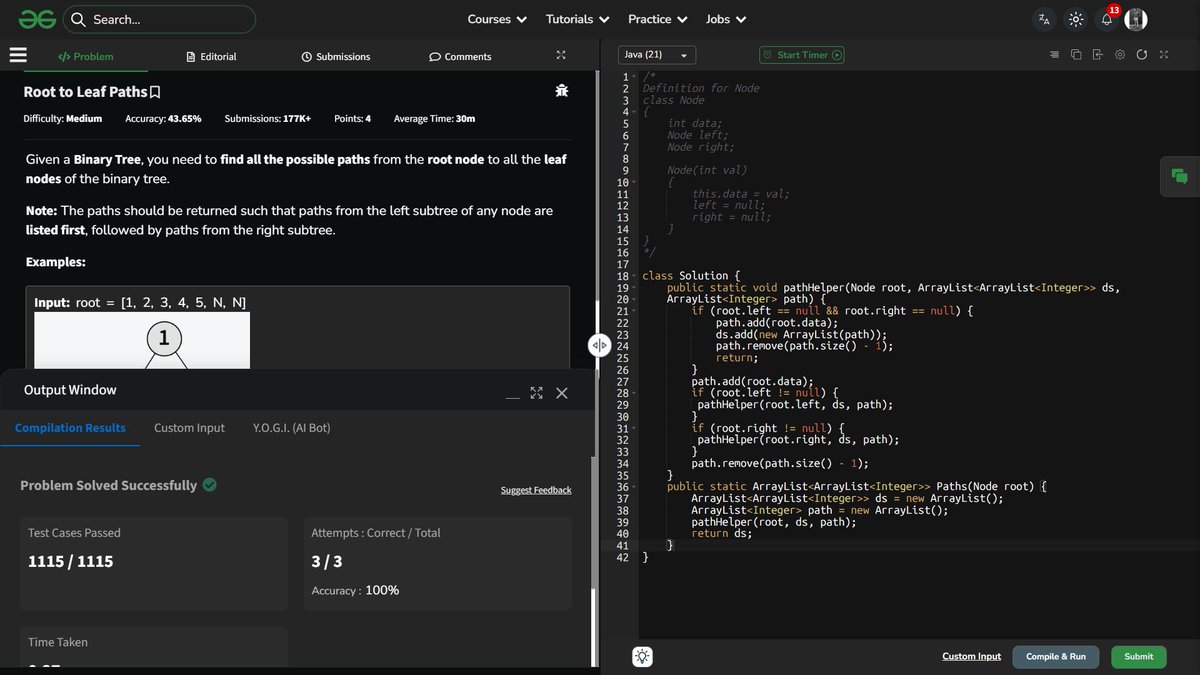The height and width of the screenshot is (675, 1200).
Task: Click the 'Average Time: 30m' stat
Action: 434,119
